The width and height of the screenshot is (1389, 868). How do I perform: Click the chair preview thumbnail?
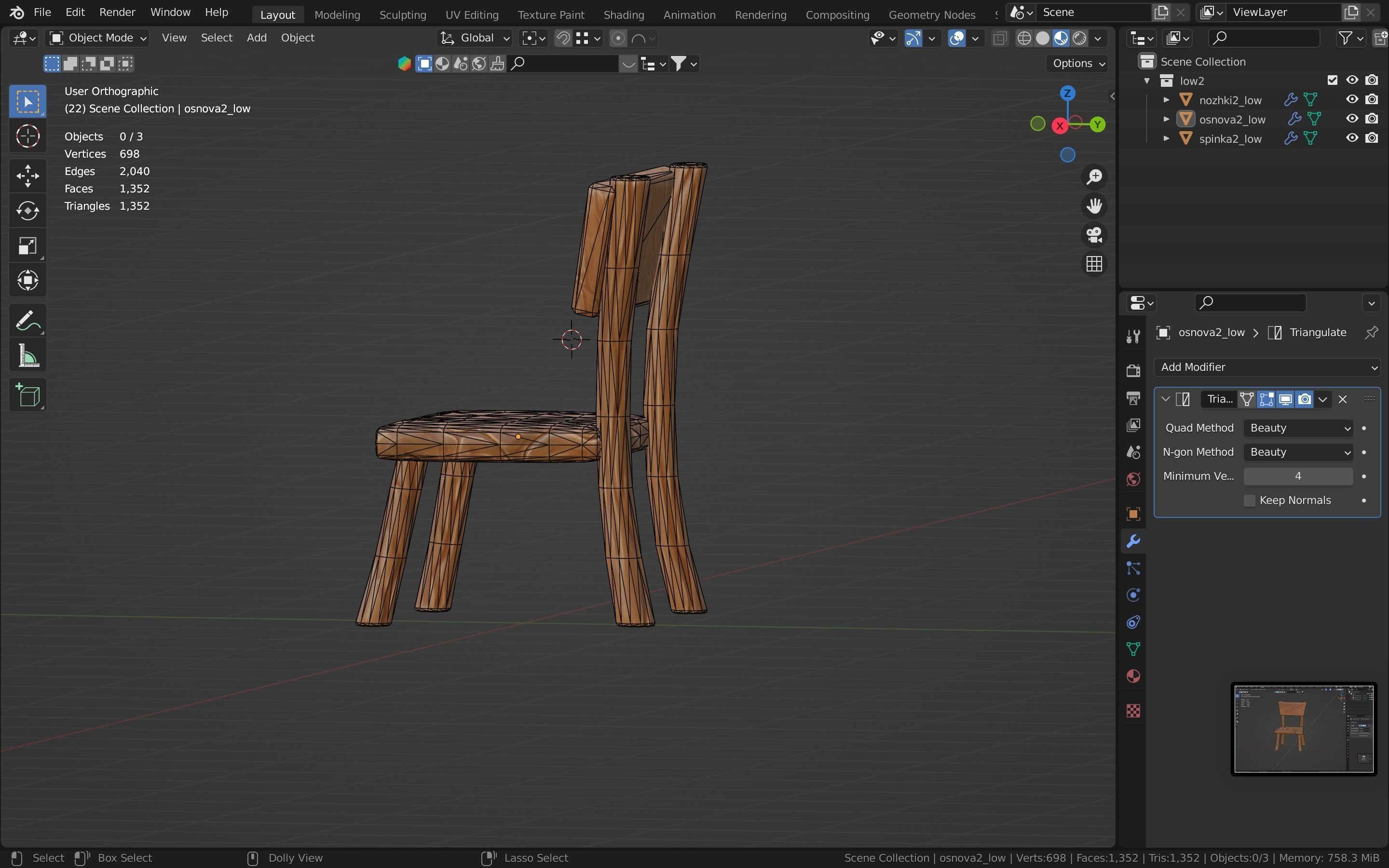(1304, 729)
